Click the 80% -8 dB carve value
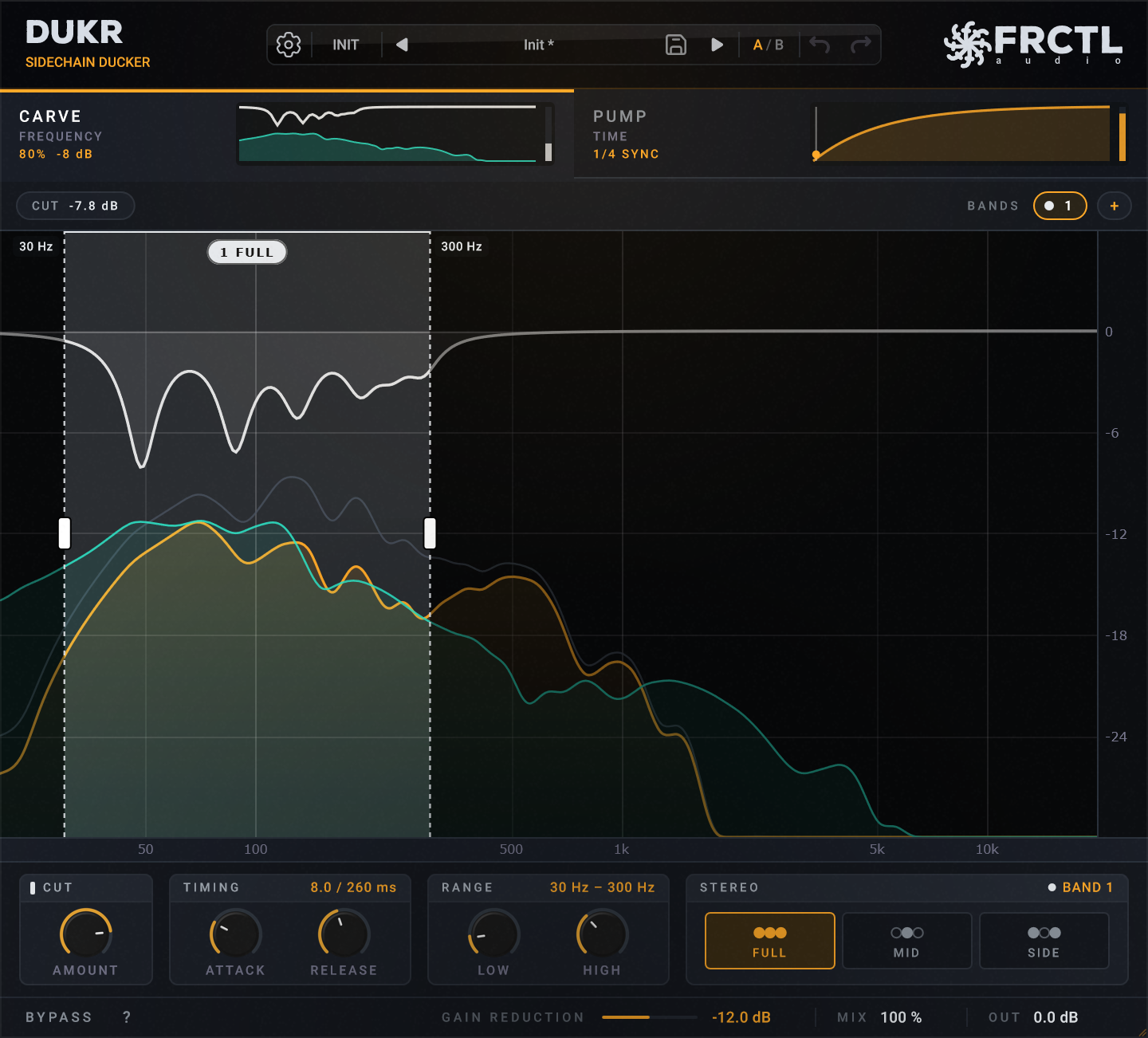Image resolution: width=1148 pixels, height=1038 pixels. (x=56, y=154)
